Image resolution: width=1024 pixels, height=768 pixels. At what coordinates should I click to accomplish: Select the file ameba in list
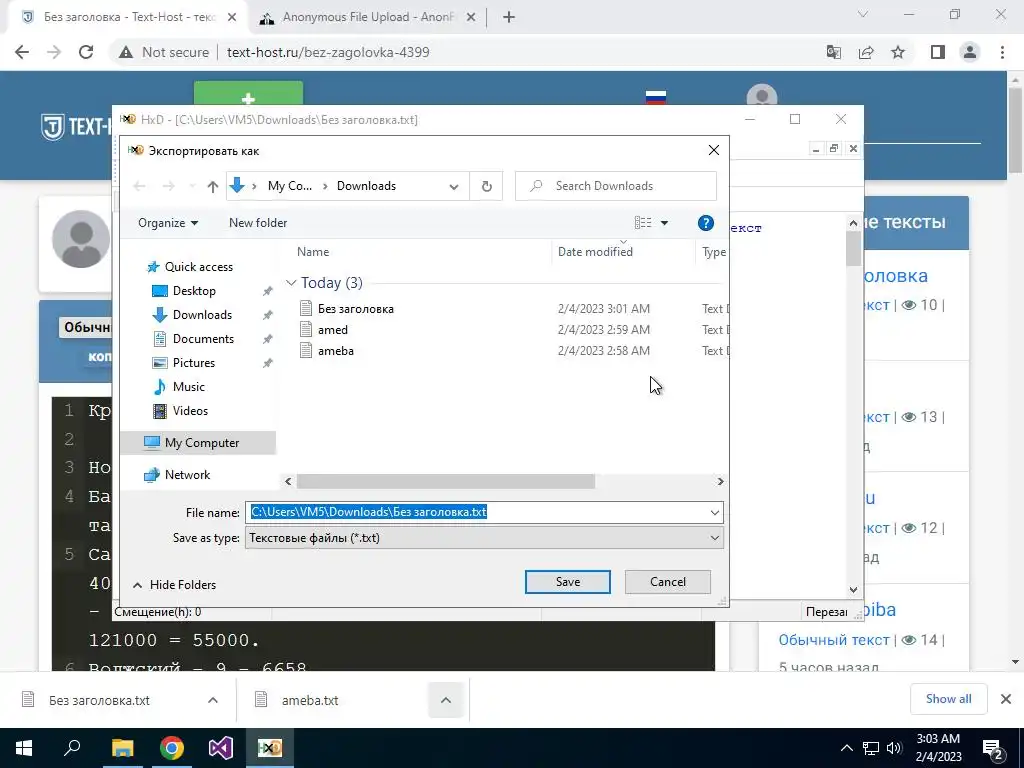coord(336,351)
